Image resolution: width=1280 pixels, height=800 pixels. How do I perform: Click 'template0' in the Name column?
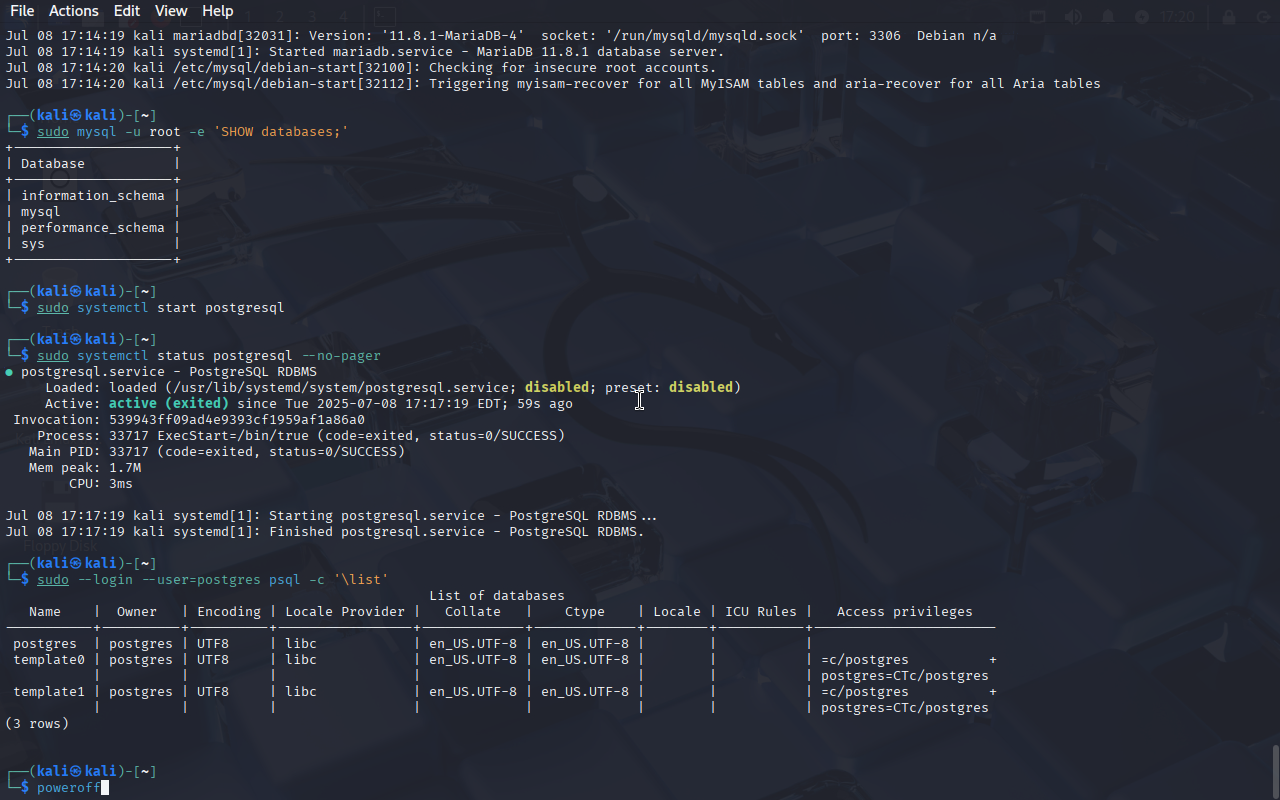49,660
